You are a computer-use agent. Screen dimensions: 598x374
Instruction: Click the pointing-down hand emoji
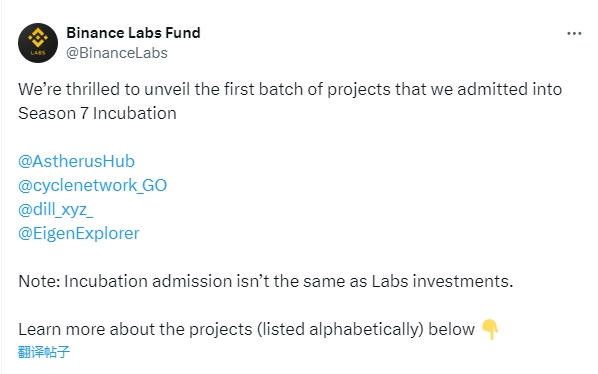click(x=490, y=330)
